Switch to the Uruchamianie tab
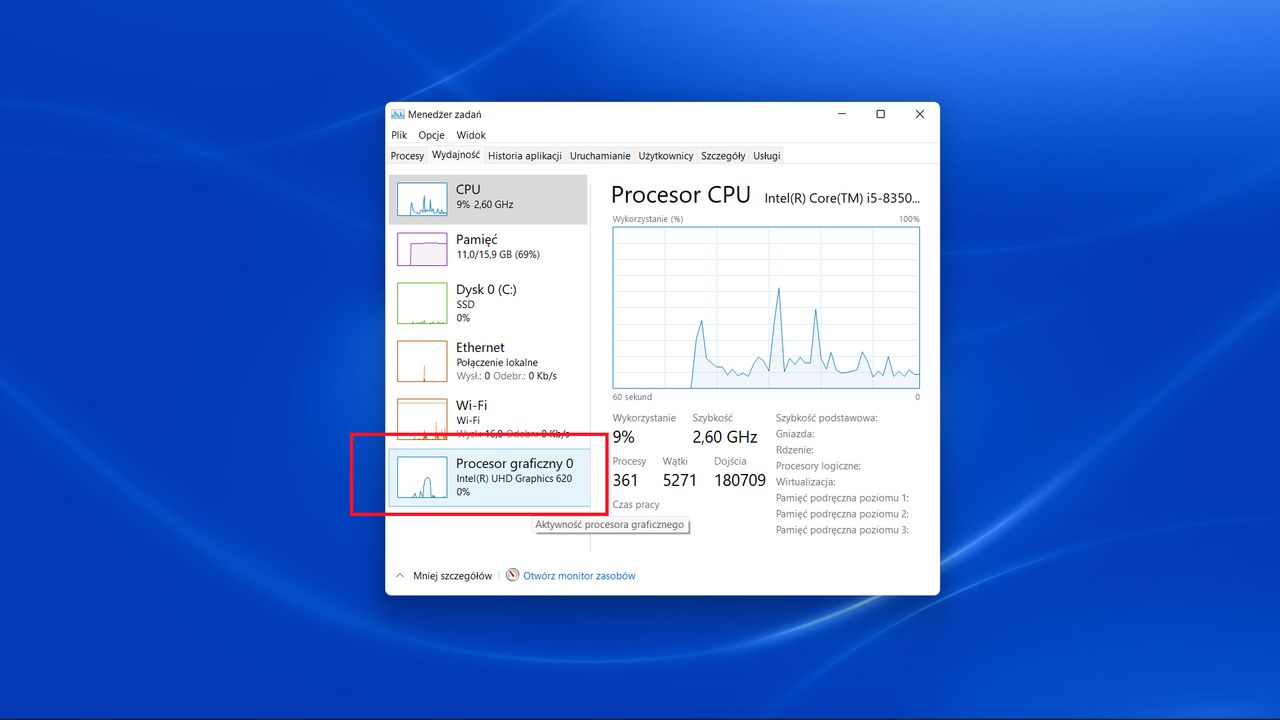This screenshot has width=1280, height=720. pos(600,155)
